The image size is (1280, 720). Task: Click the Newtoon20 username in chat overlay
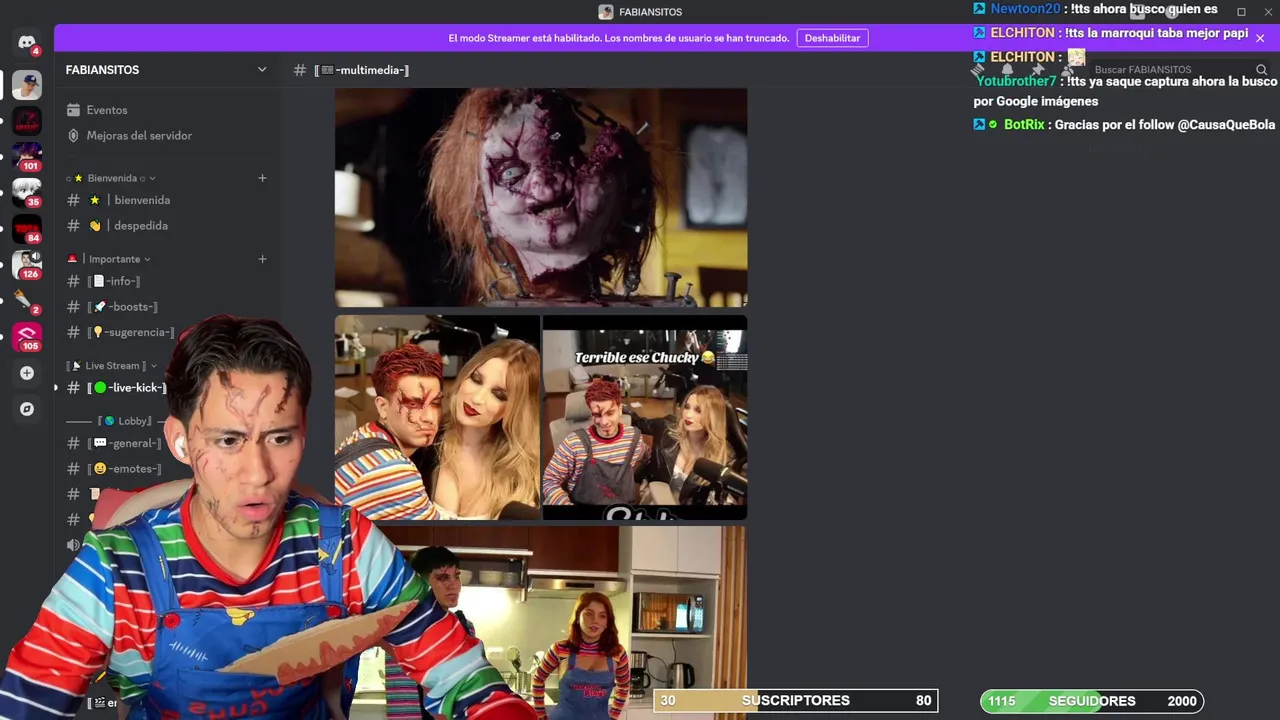point(1025,9)
